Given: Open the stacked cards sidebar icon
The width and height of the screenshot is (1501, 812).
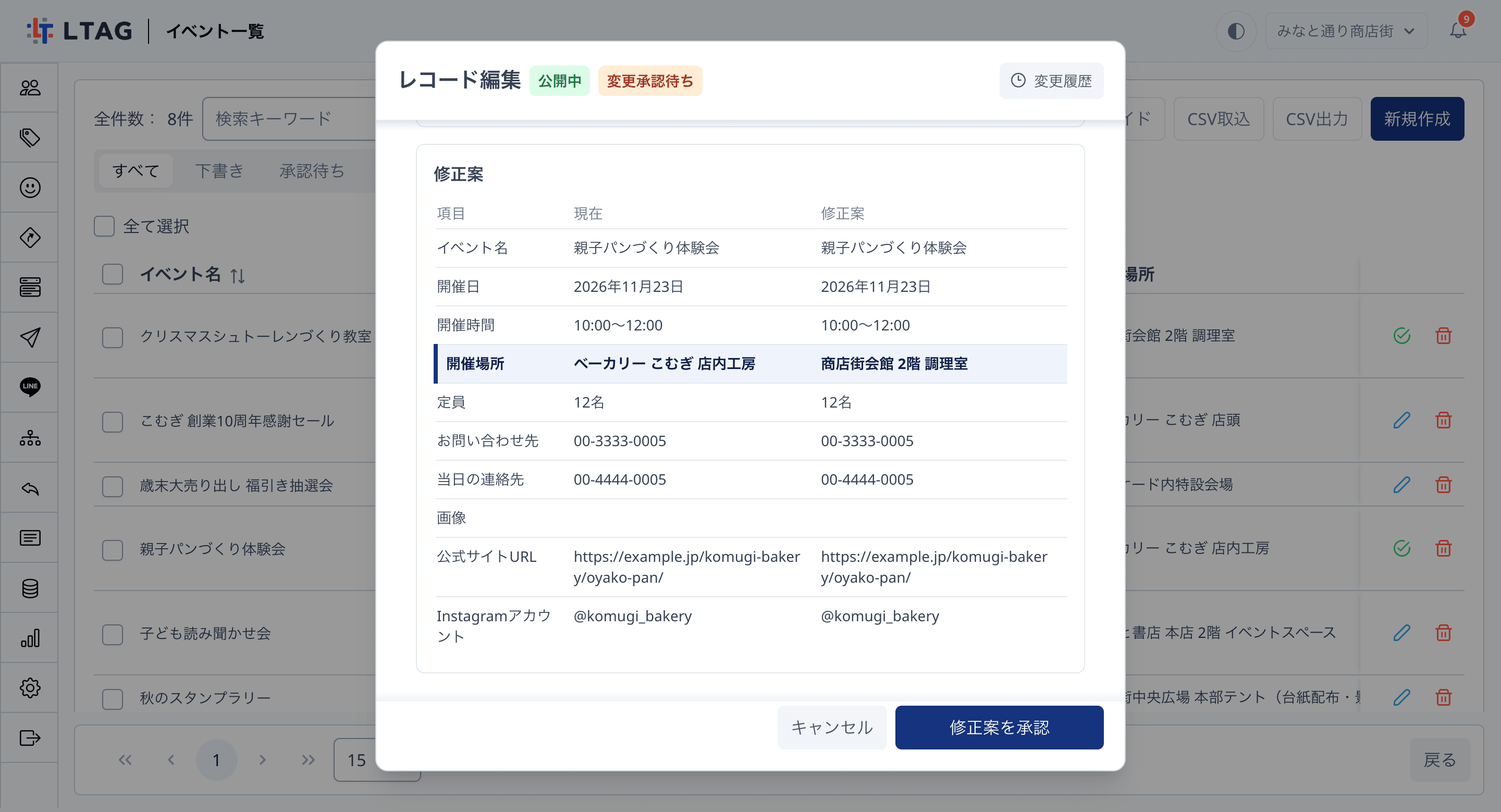Looking at the screenshot, I should coord(30,287).
